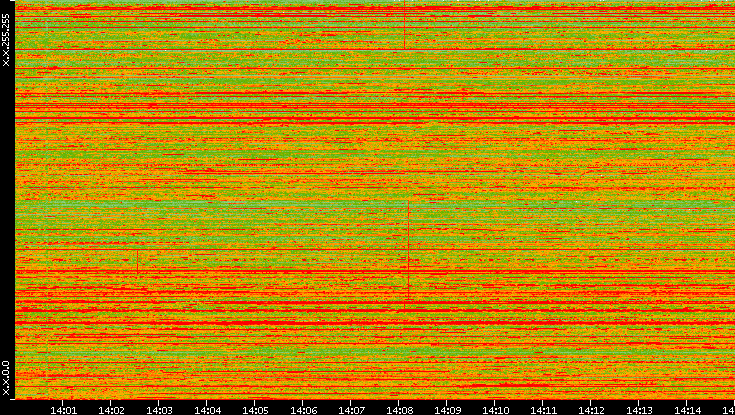Click the 14:07 time axis label
735x415 pixels.
point(351,410)
